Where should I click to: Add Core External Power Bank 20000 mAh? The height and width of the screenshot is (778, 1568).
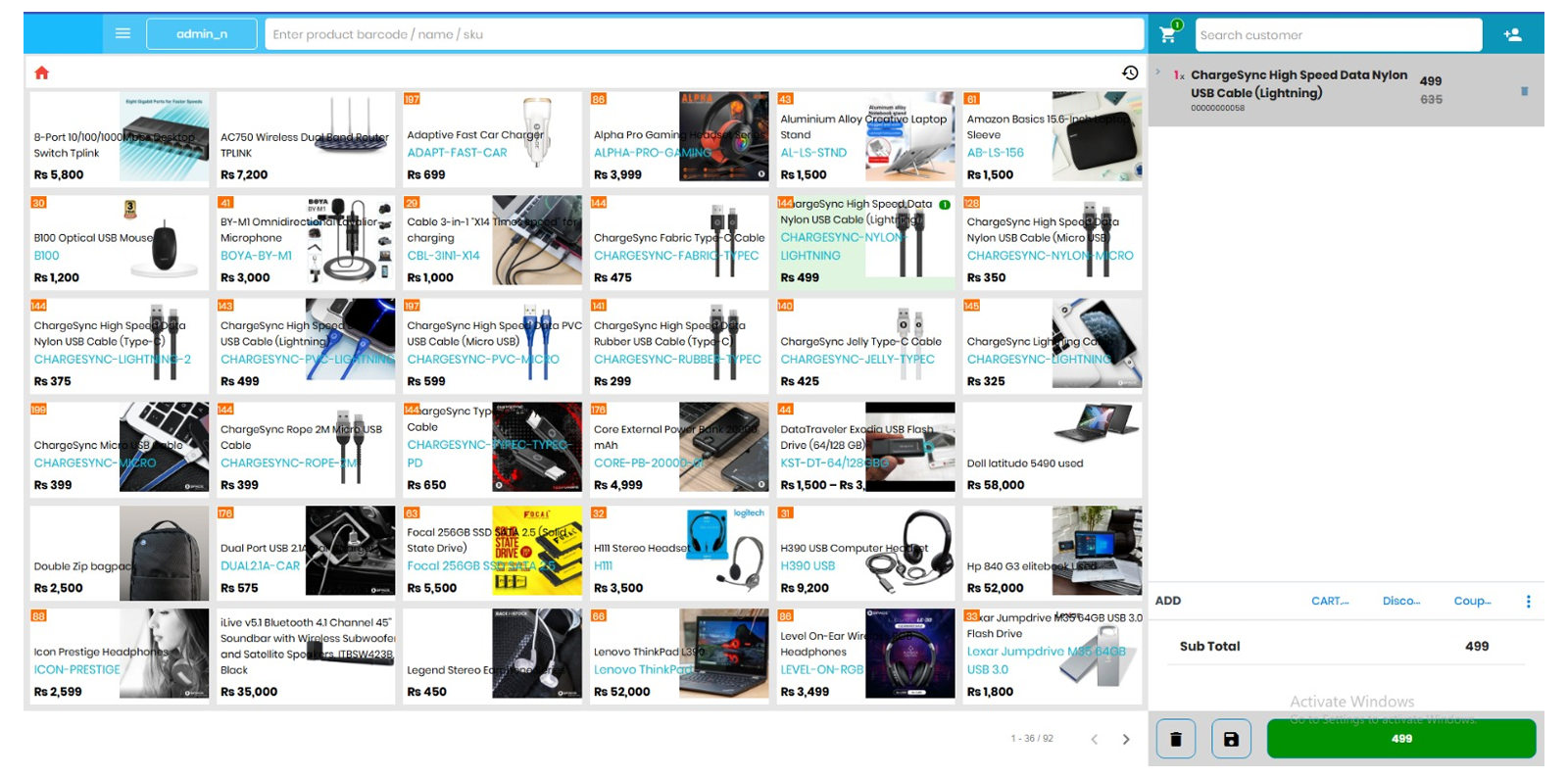click(x=679, y=448)
